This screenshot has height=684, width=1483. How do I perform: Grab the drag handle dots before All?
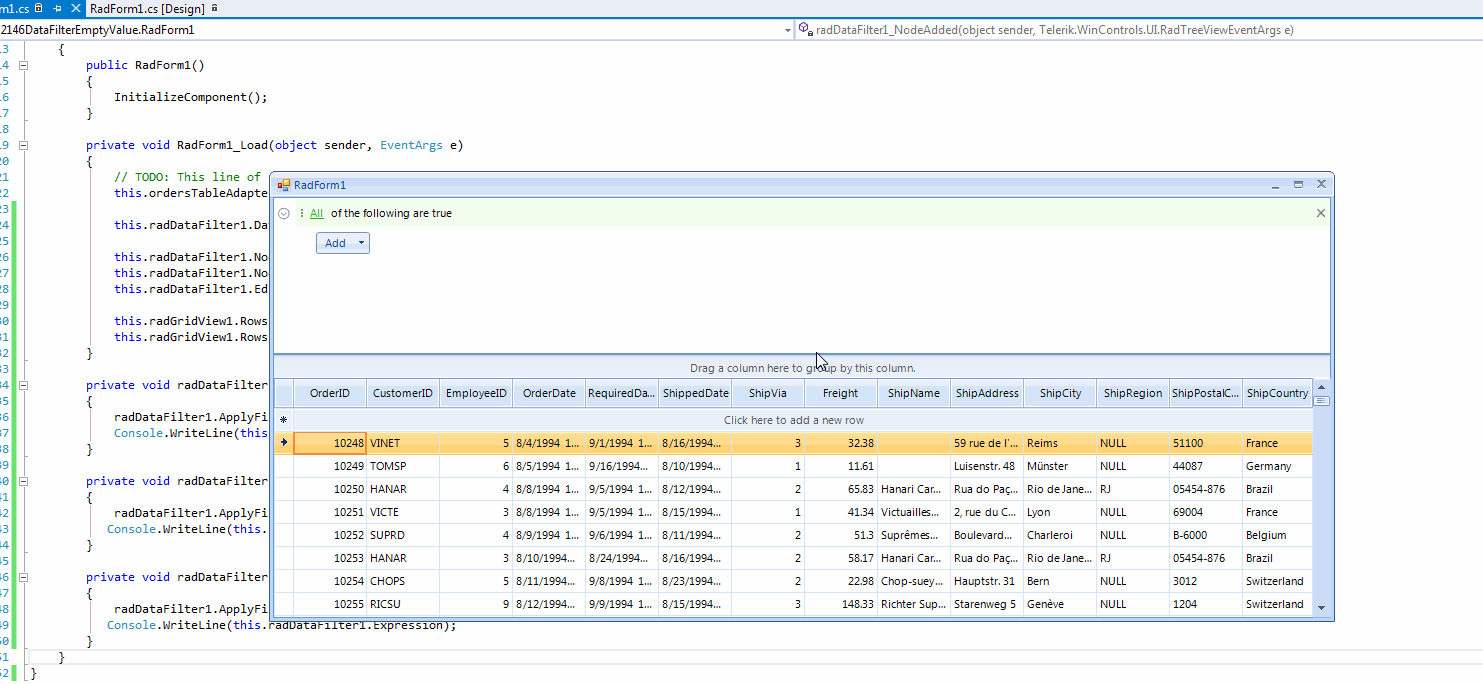302,213
